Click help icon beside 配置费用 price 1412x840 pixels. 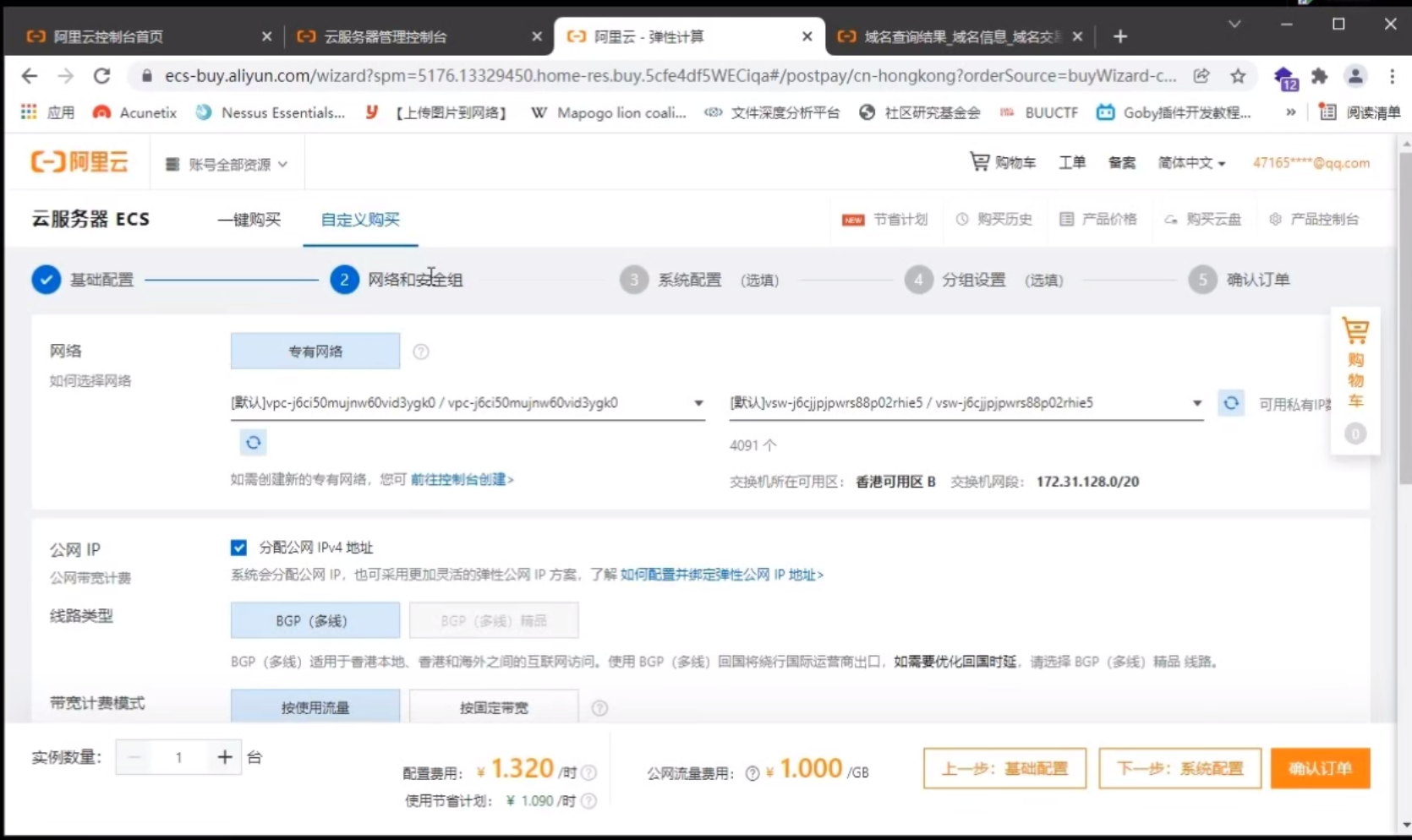(589, 772)
